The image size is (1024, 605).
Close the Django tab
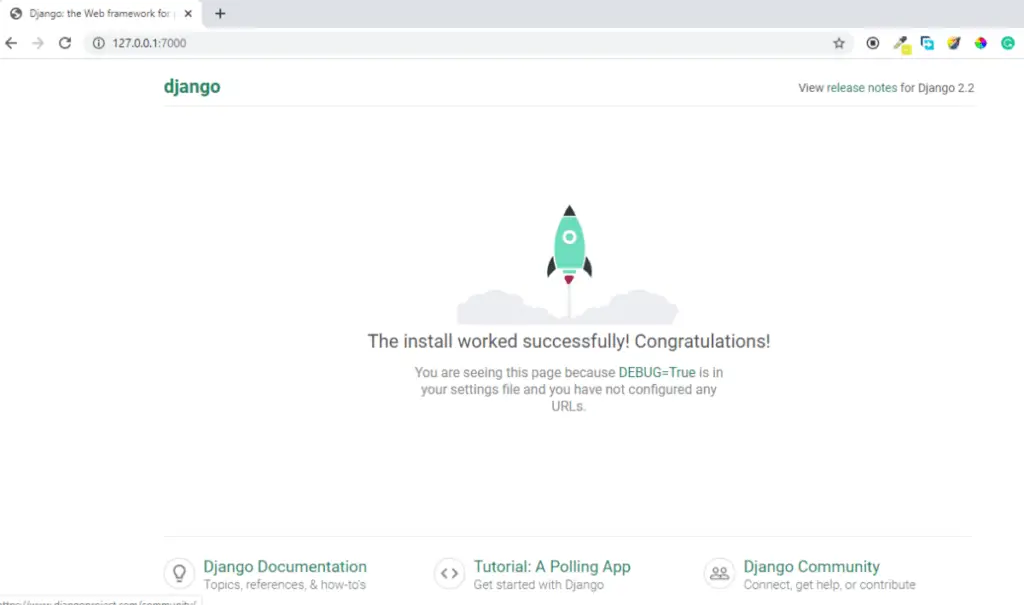point(188,14)
